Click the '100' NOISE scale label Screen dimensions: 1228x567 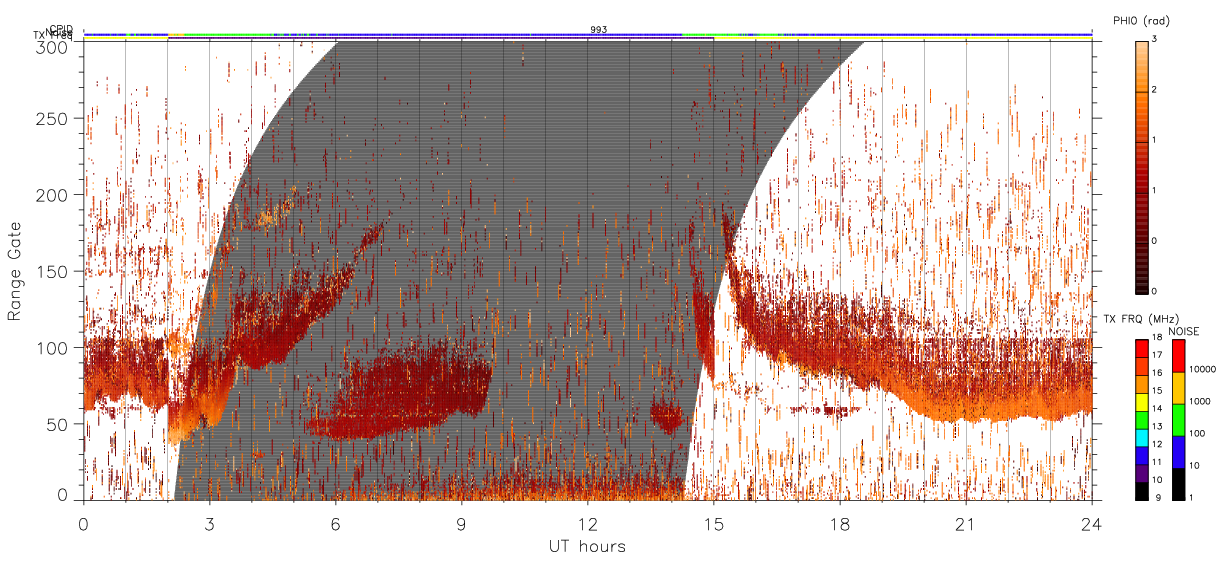coord(1197,433)
